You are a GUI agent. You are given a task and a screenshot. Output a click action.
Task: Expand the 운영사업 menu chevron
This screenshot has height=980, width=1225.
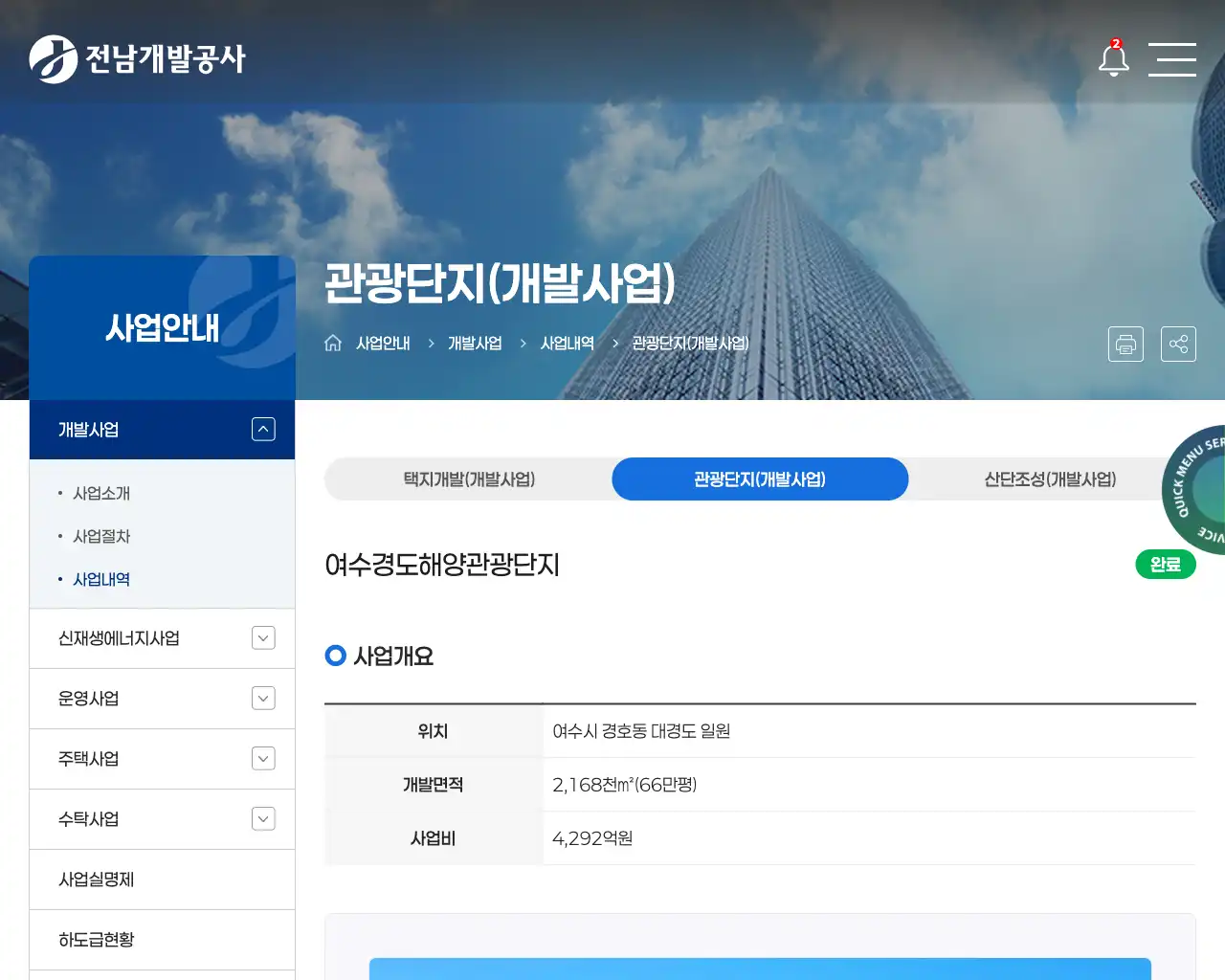coord(263,699)
